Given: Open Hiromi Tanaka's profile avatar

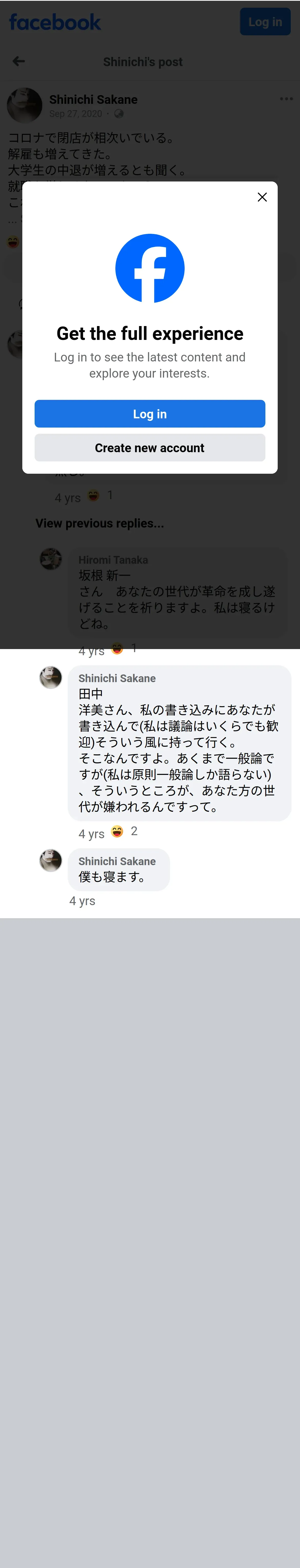Looking at the screenshot, I should pos(51,559).
